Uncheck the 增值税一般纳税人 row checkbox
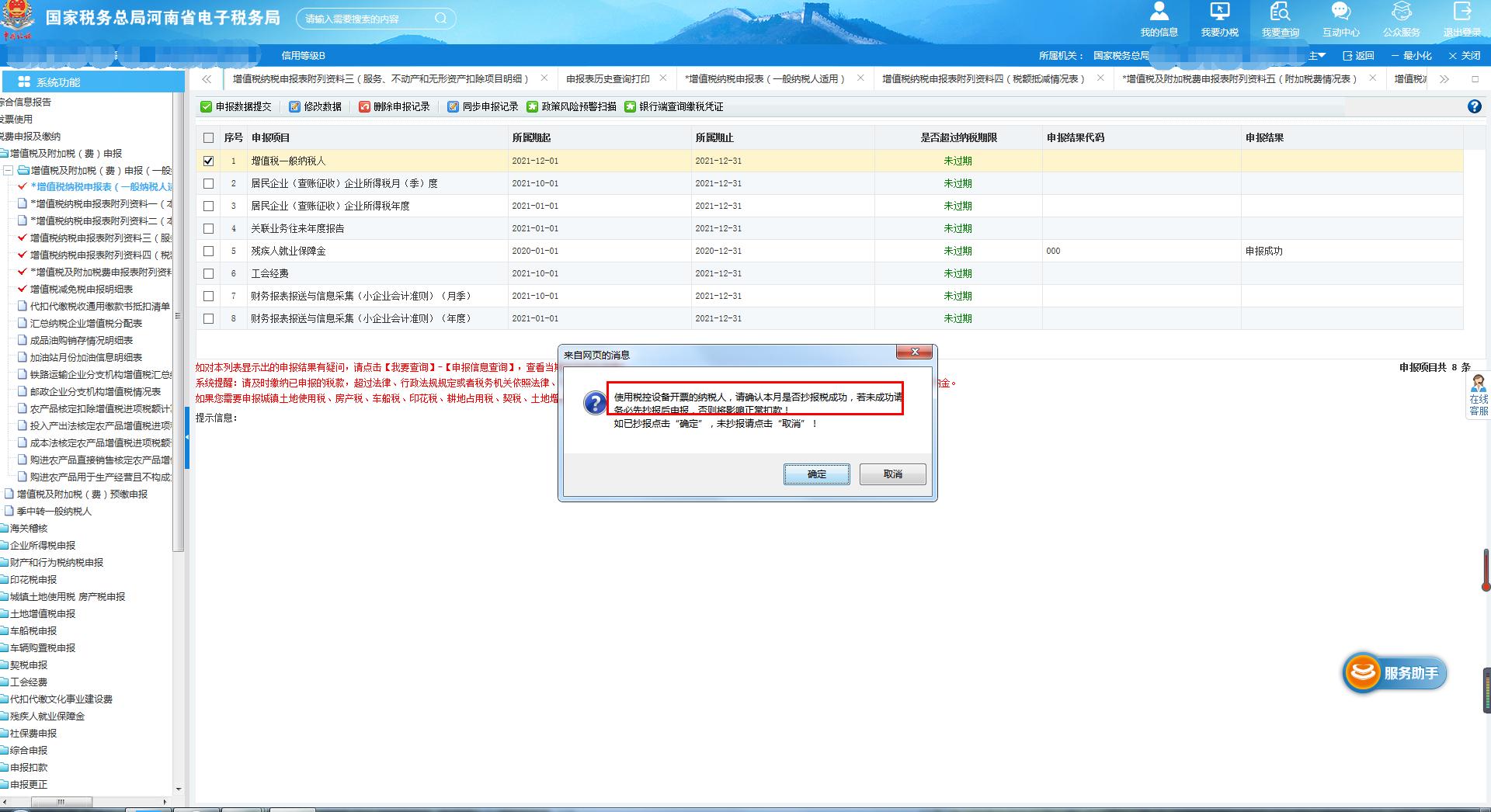This screenshot has height=812, width=1491. pos(208,161)
